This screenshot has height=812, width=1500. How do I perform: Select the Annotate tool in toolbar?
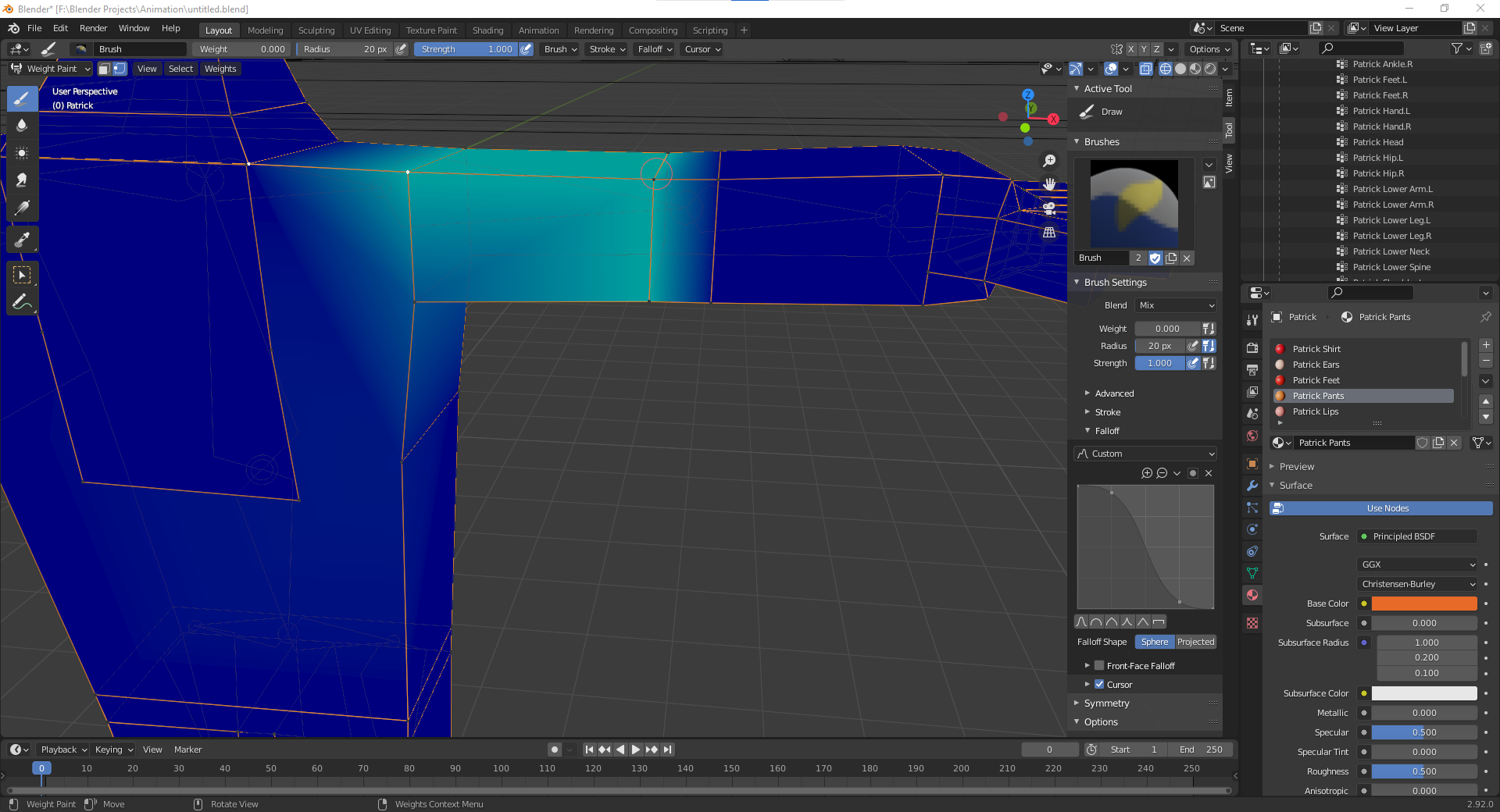click(x=22, y=302)
